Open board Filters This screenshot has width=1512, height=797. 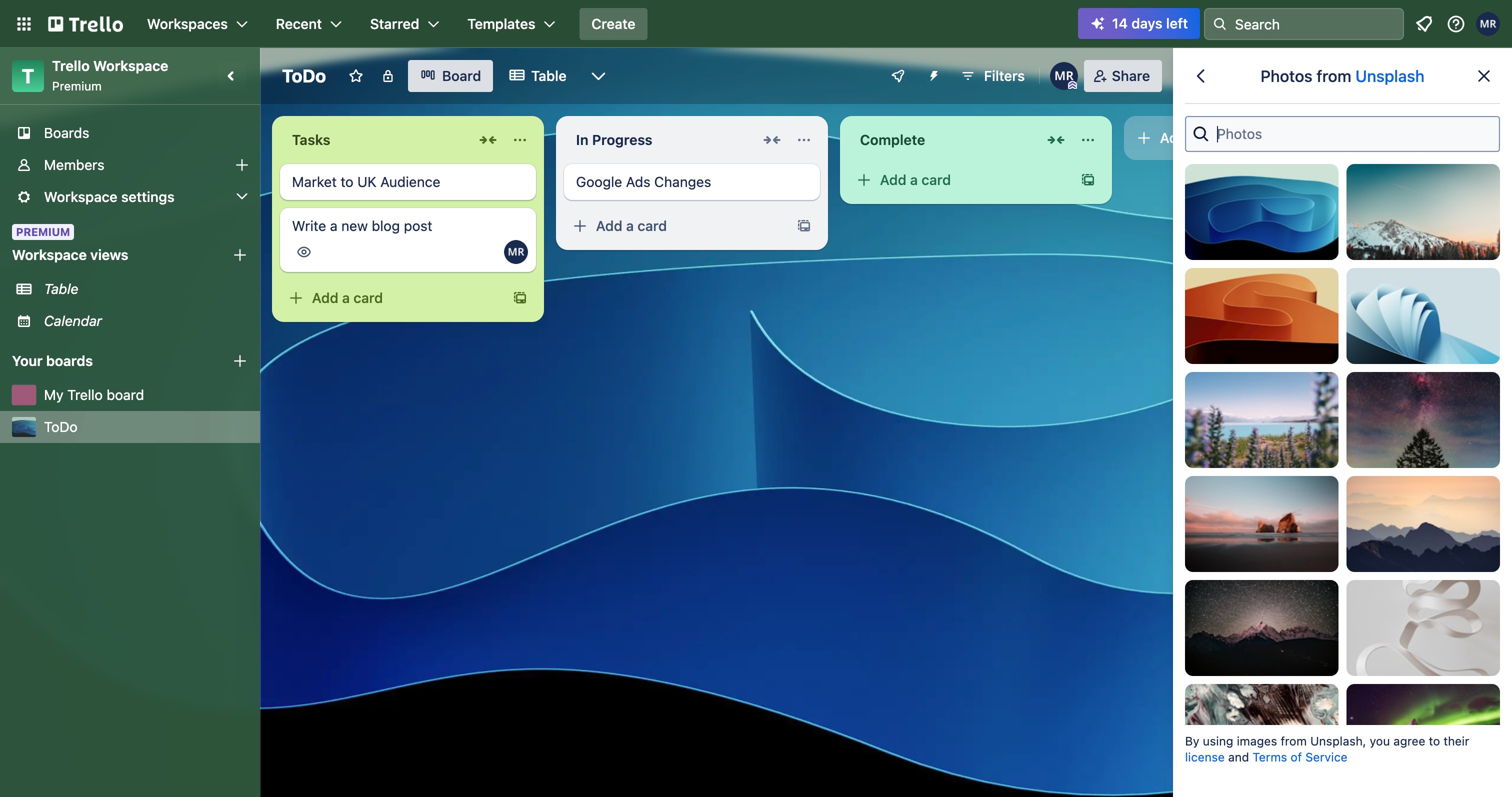[993, 75]
